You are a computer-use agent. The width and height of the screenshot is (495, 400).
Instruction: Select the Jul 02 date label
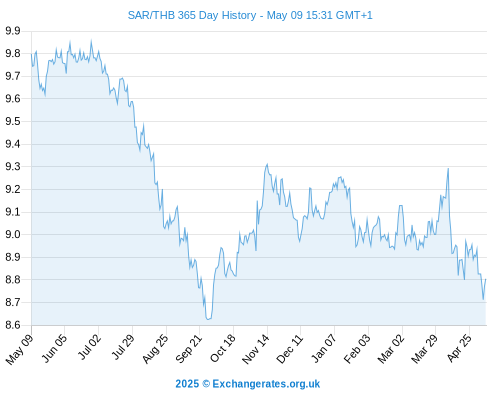tap(89, 347)
